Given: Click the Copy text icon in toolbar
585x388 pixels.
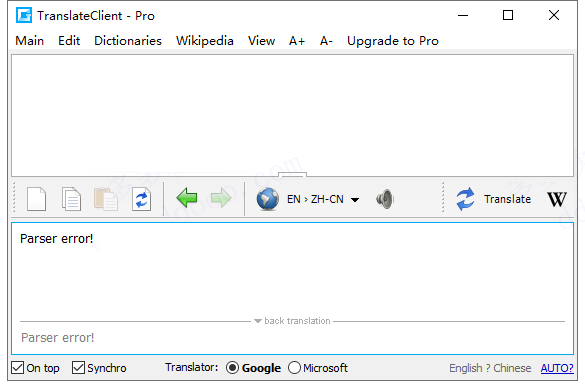Looking at the screenshot, I should [71, 199].
